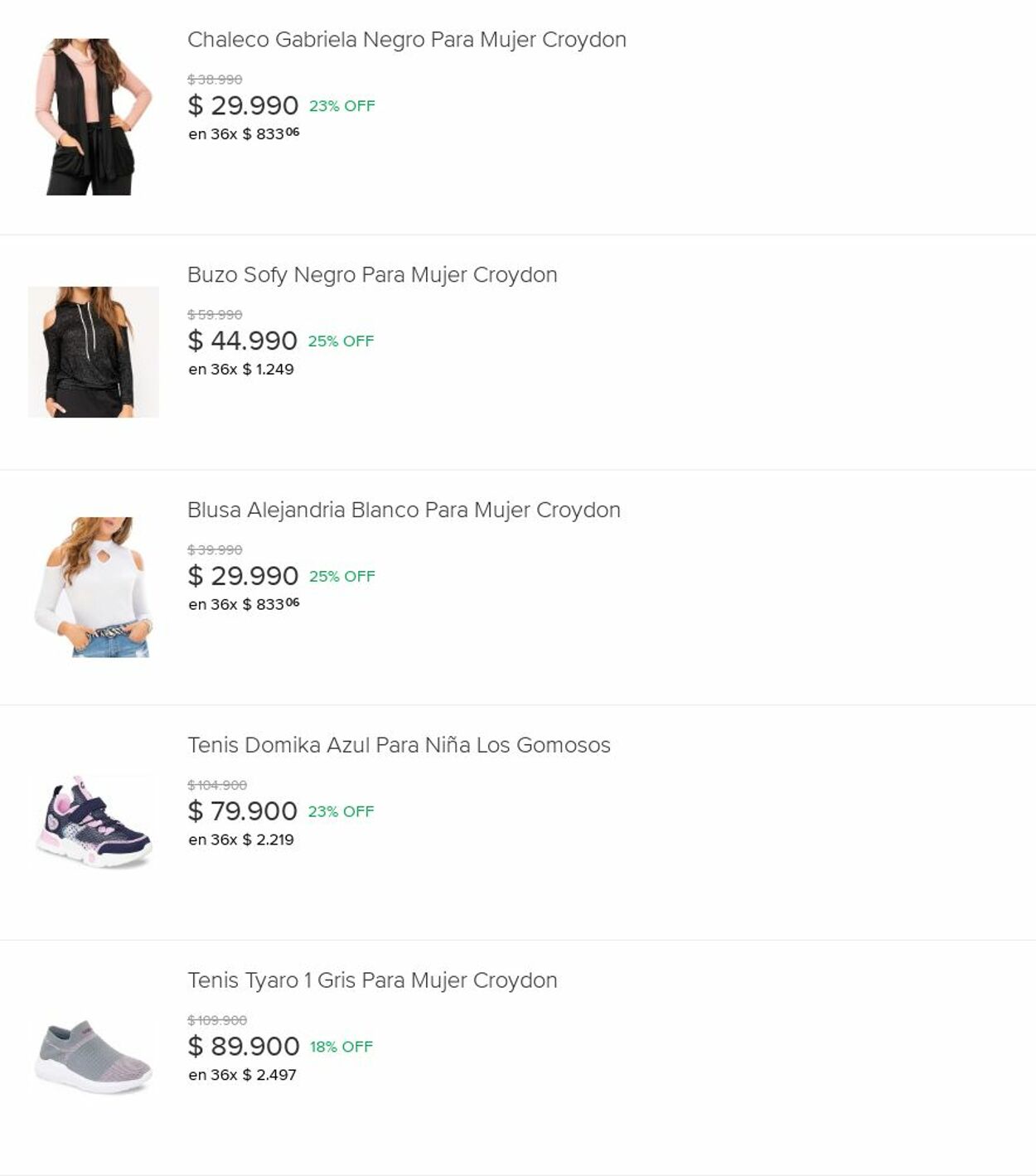Open the Chaleco Gabriela Negro Para Mujer title
The image size is (1036, 1176).
406,40
